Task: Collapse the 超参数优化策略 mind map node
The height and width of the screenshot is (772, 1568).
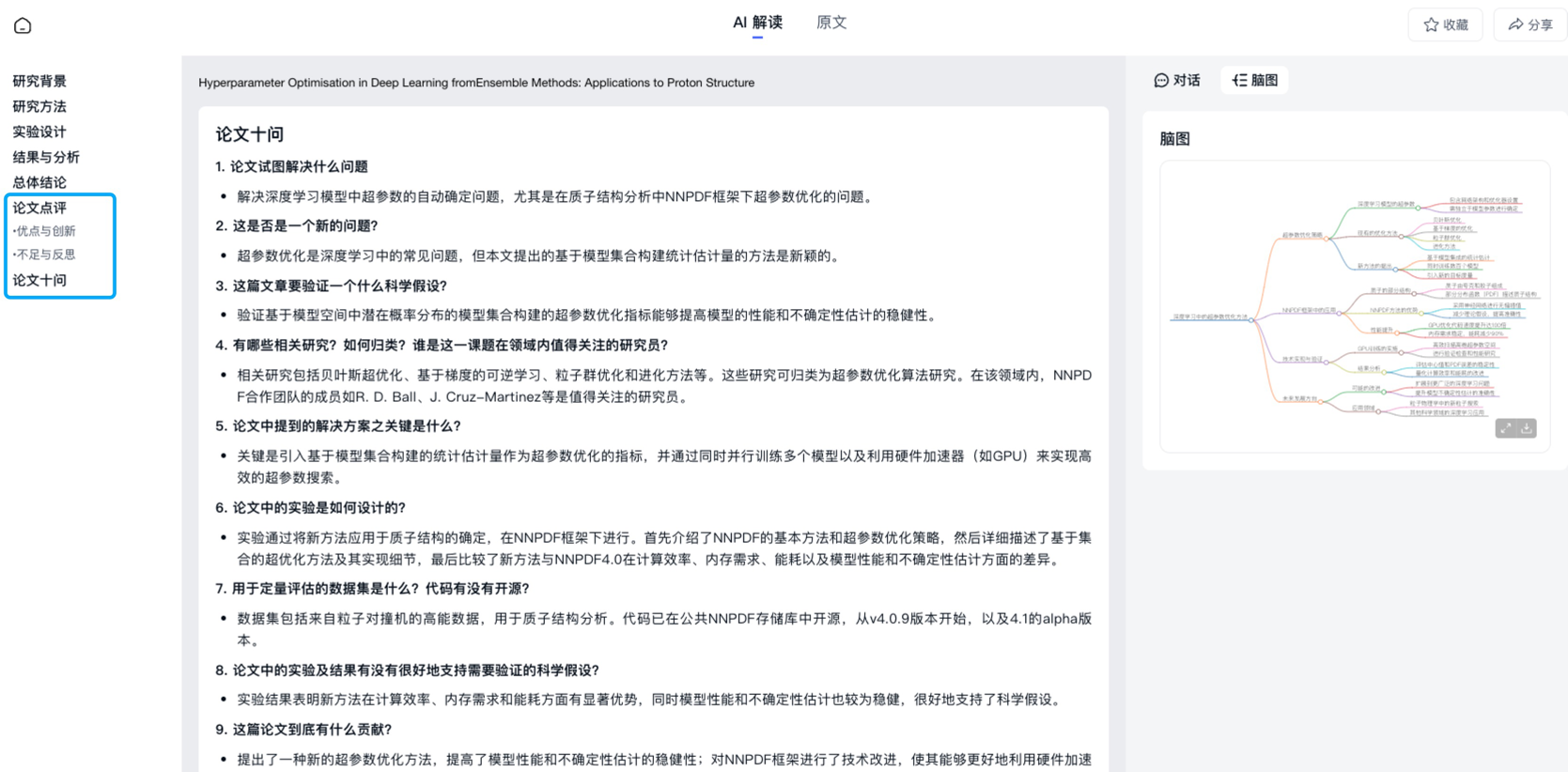Action: point(1327,237)
